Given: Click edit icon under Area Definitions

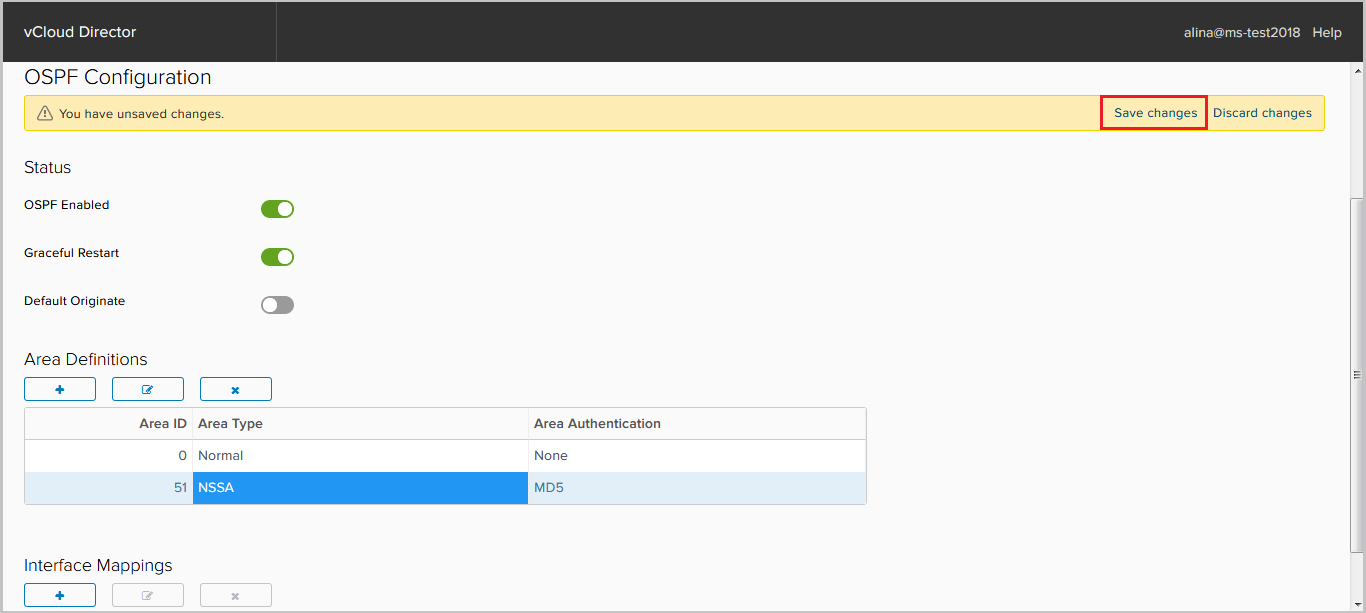Looking at the screenshot, I should pyautogui.click(x=148, y=389).
